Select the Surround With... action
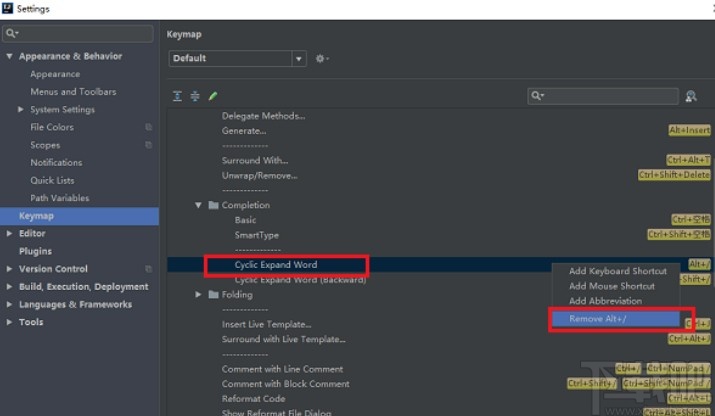Image resolution: width=715 pixels, height=416 pixels. click(x=255, y=161)
